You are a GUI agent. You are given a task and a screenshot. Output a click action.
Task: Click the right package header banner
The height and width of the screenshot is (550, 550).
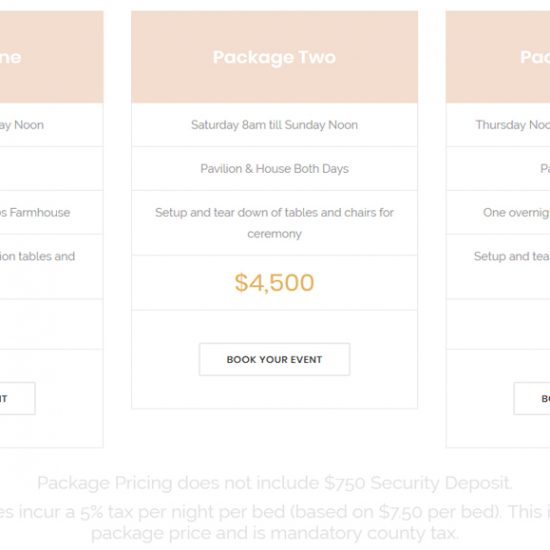[498, 57]
